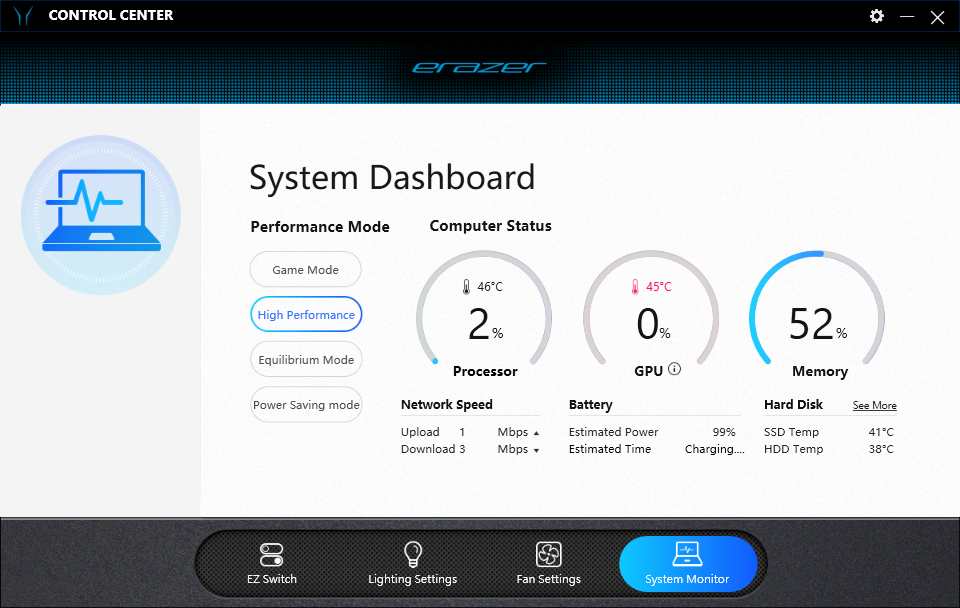Click the Estimated Power label
This screenshot has width=960, height=608.
tap(613, 432)
